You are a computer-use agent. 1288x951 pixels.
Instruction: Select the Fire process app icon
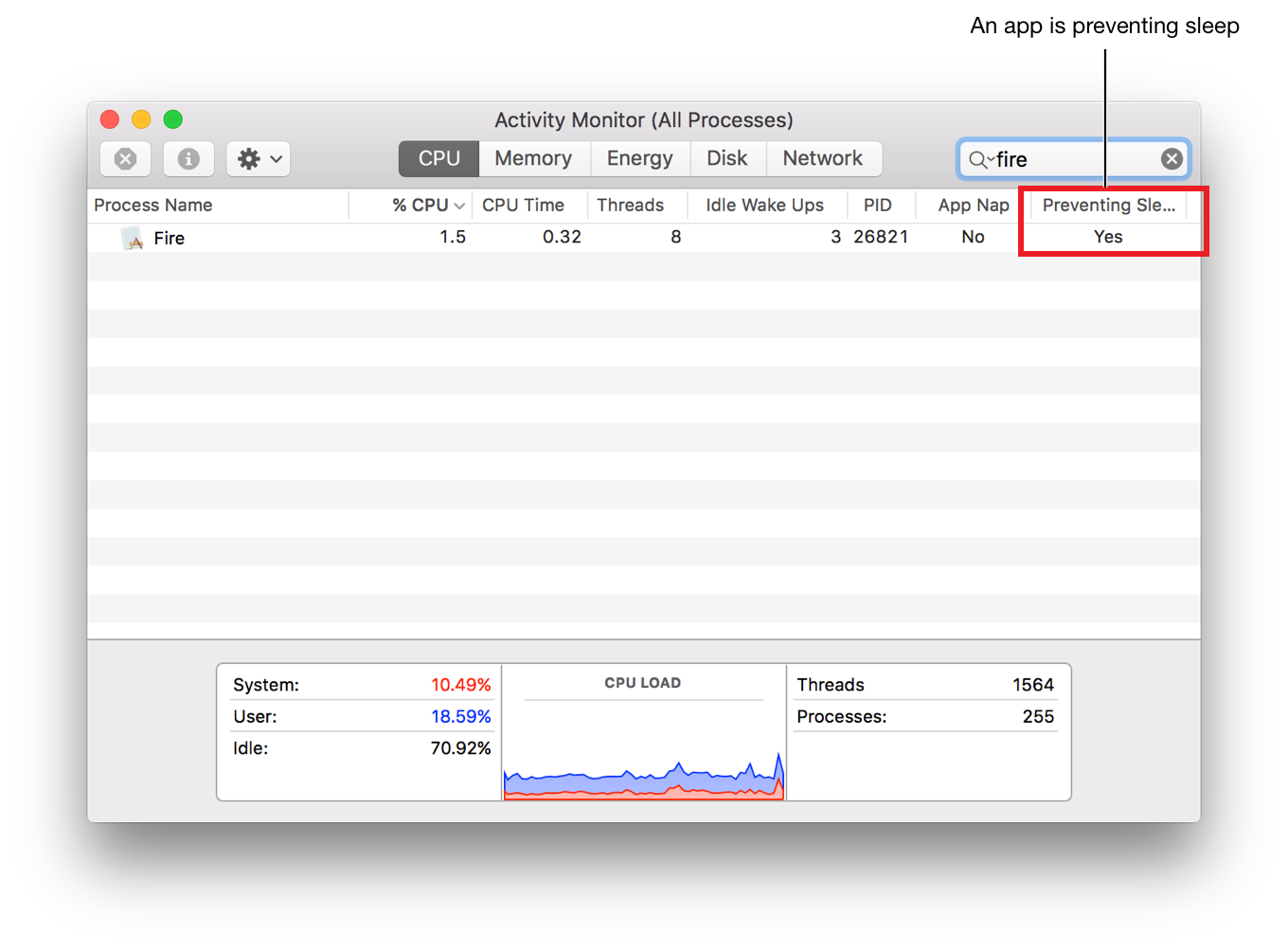coord(134,239)
